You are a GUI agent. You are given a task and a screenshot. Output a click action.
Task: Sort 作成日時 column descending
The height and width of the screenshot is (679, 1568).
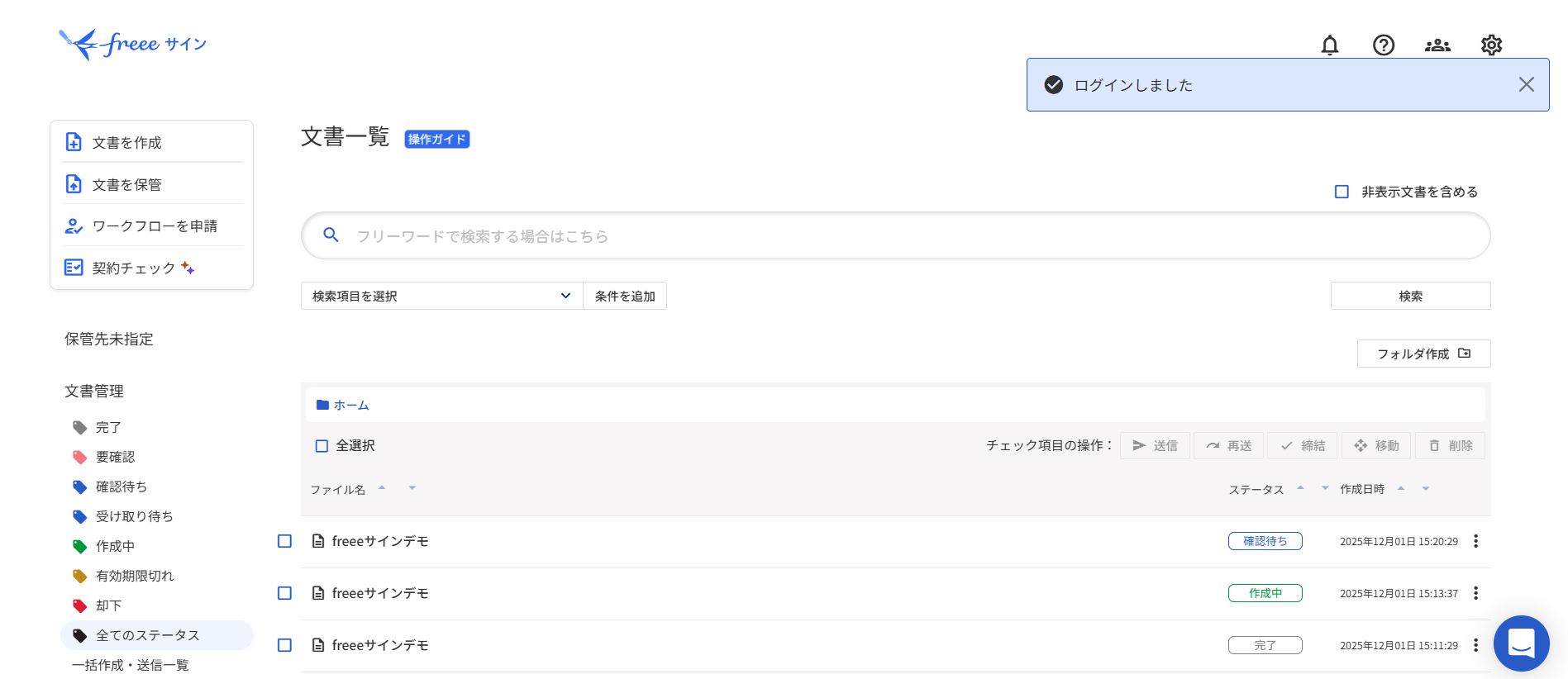point(1425,488)
